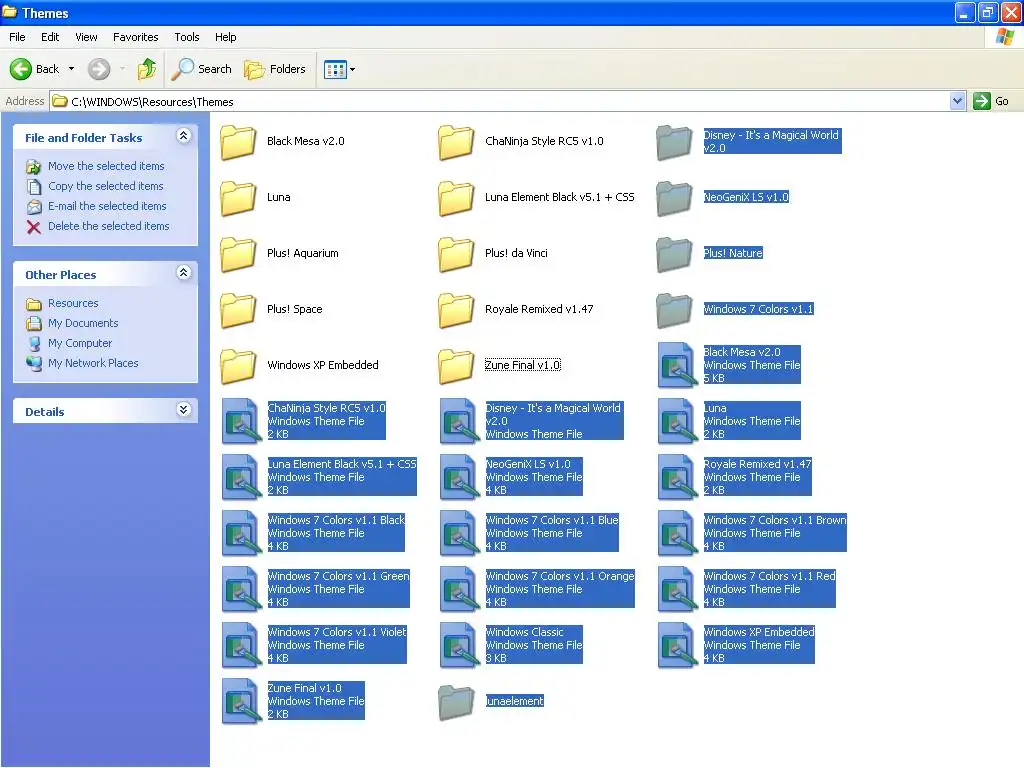Click the Back navigation arrow icon
The image size is (1024, 768).
[21, 69]
